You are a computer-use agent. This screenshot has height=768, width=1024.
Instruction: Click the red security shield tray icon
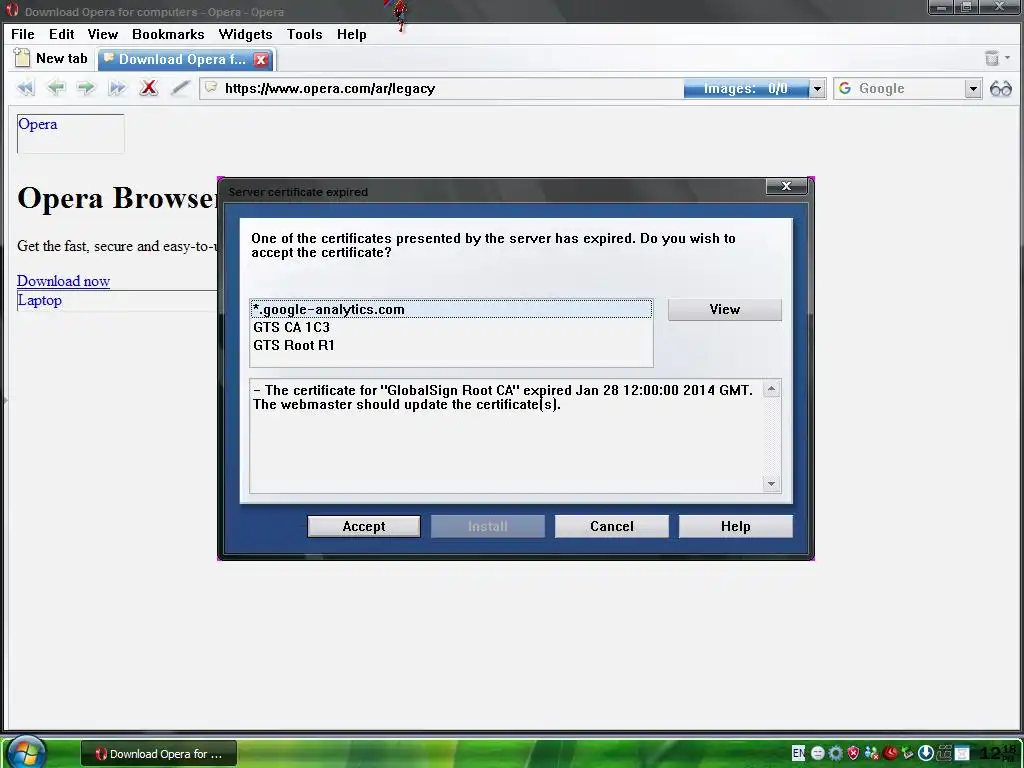click(854, 753)
